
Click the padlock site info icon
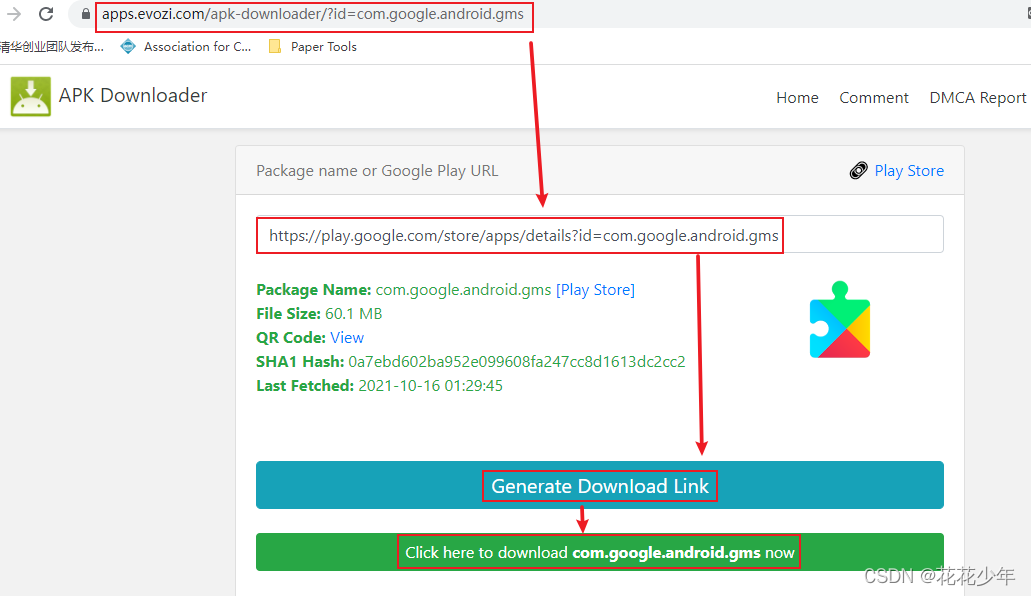click(85, 14)
